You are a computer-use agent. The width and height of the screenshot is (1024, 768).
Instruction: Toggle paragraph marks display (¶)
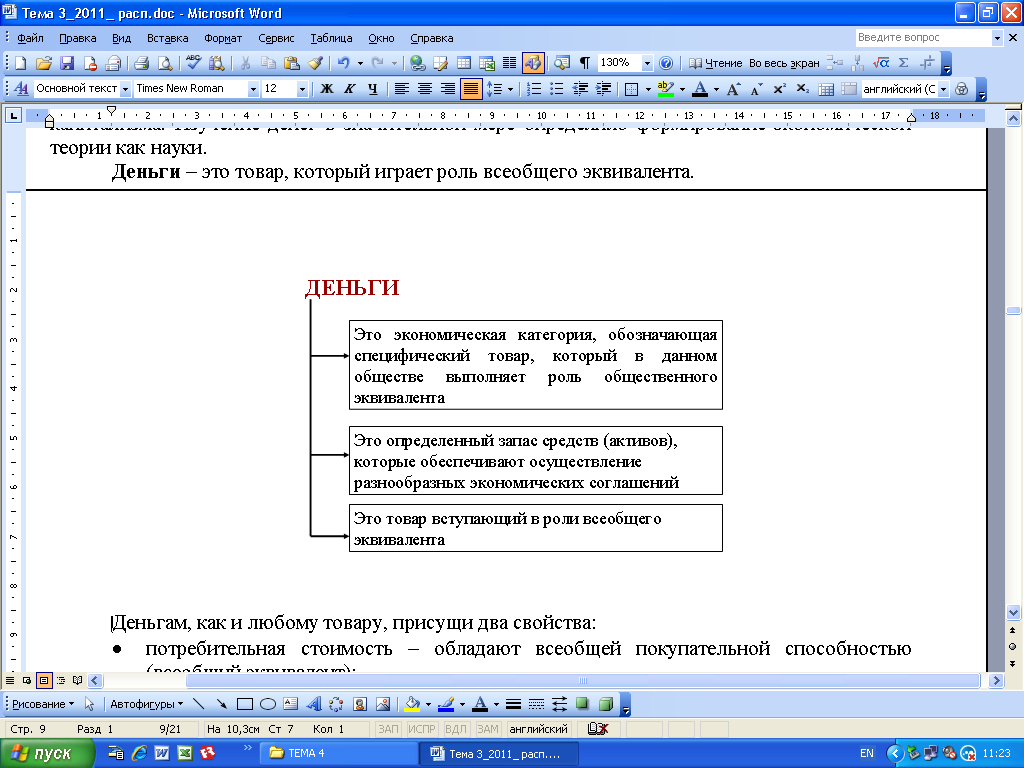coord(585,63)
